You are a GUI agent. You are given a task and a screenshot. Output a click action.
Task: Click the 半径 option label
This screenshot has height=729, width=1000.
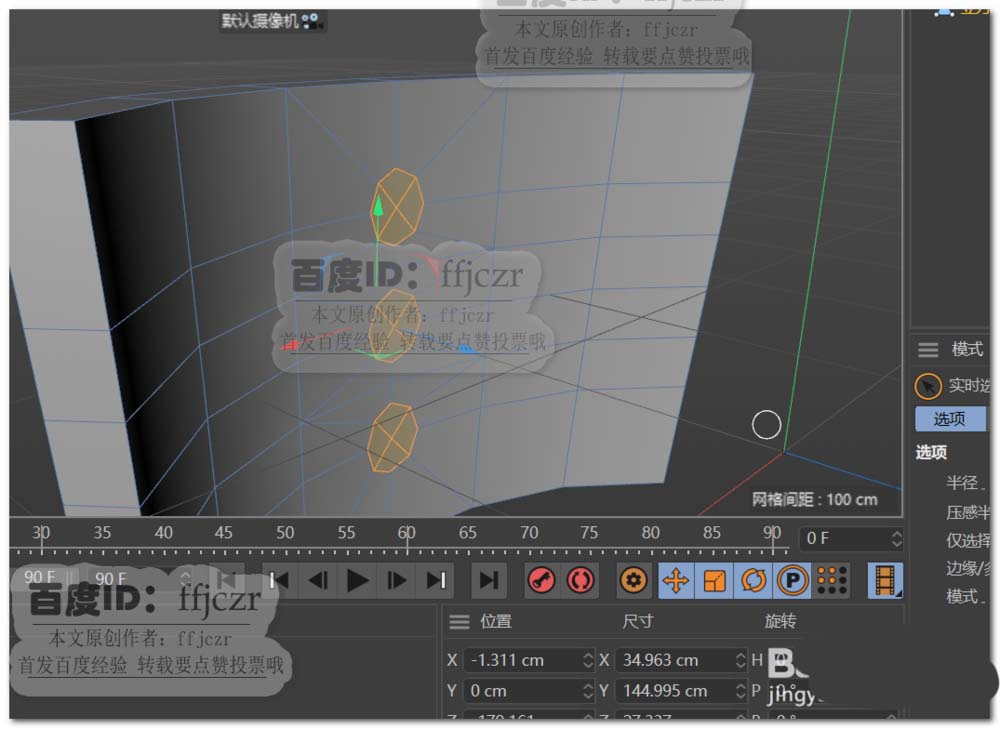pos(963,482)
